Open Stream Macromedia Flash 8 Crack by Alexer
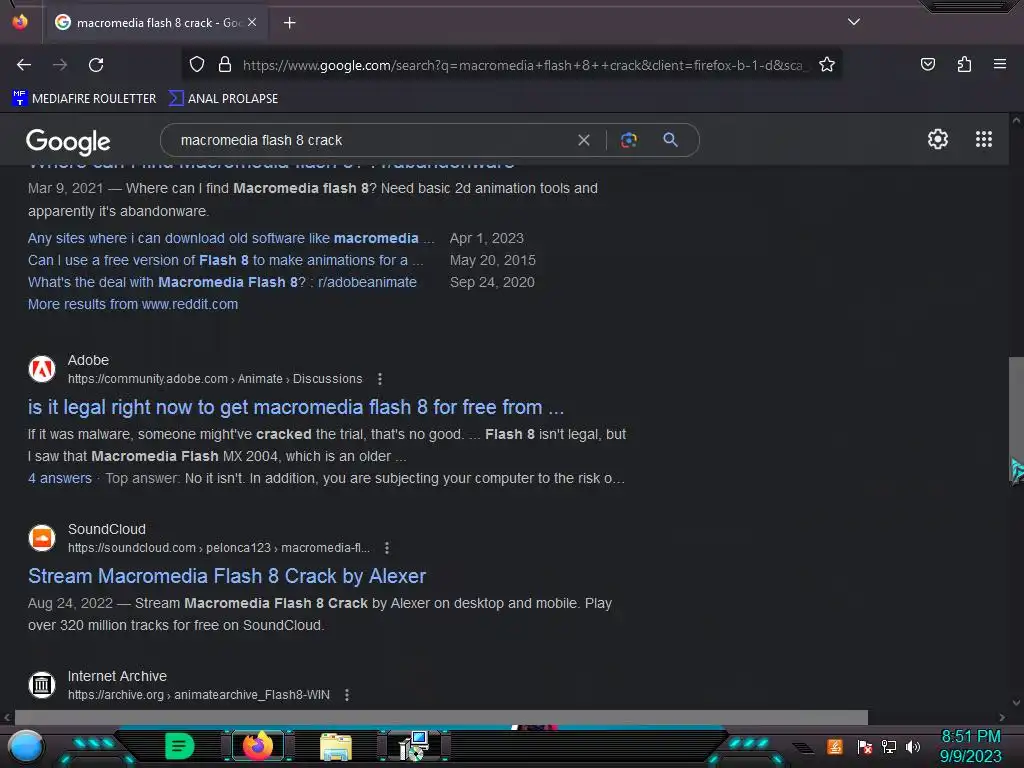This screenshot has height=768, width=1024. 227,577
